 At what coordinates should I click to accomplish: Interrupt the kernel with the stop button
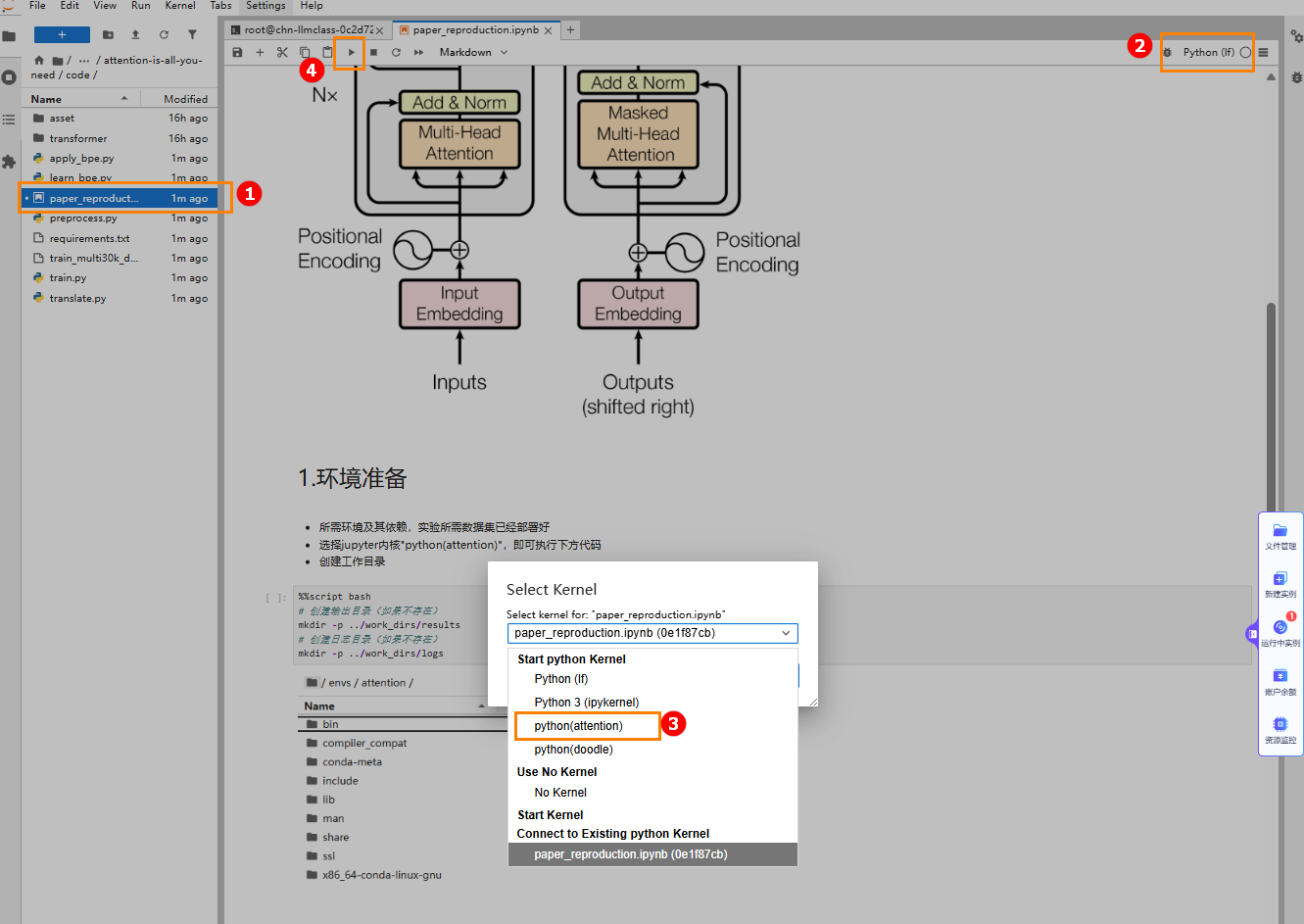tap(373, 53)
